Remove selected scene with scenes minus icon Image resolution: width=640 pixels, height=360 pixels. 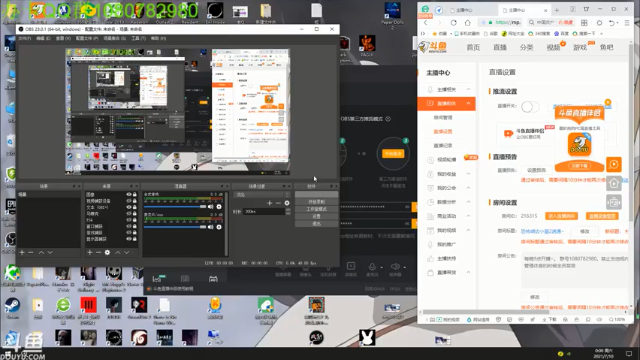click(31, 253)
